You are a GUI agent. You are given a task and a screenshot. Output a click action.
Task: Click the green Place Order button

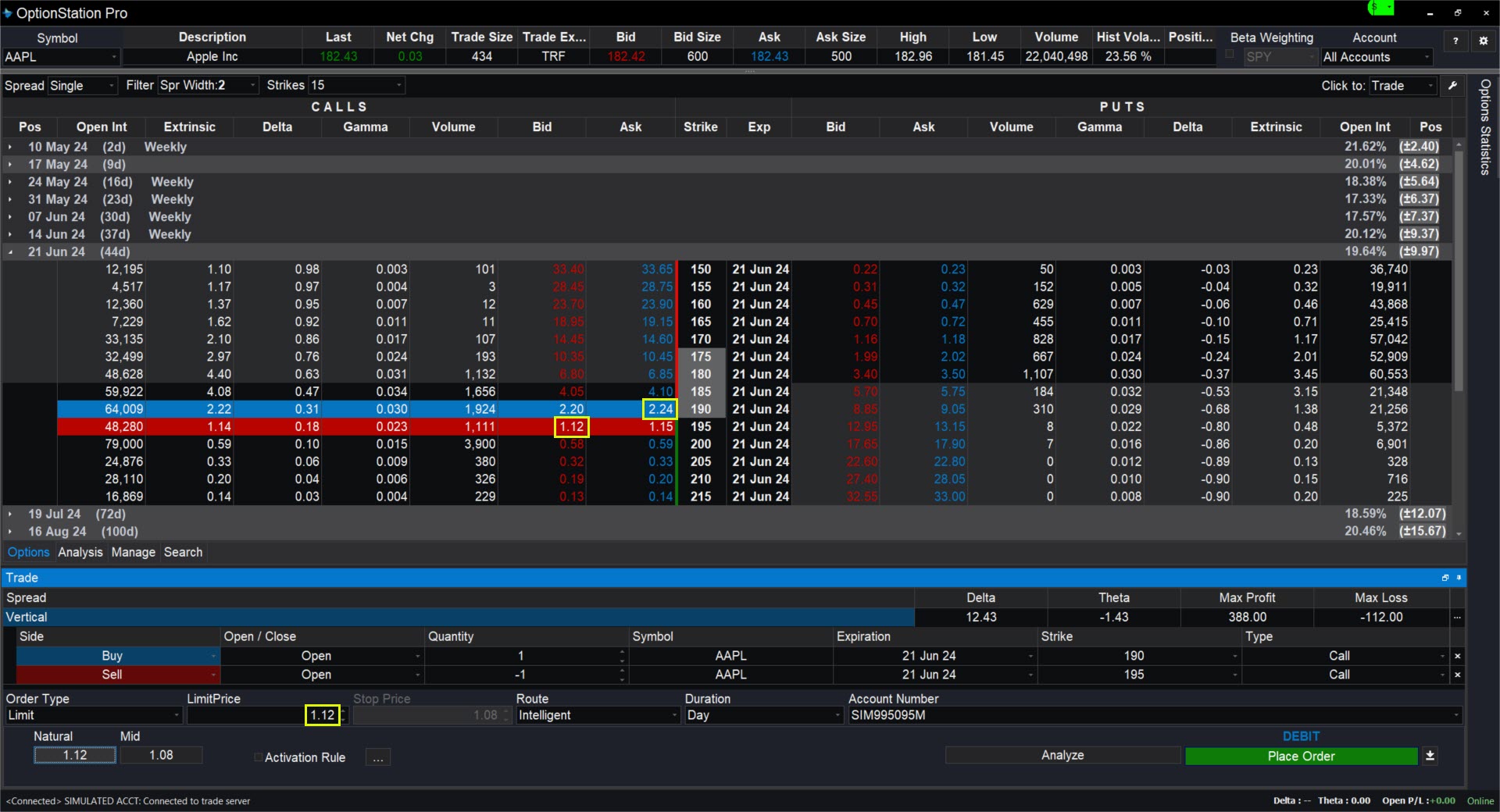point(1301,756)
